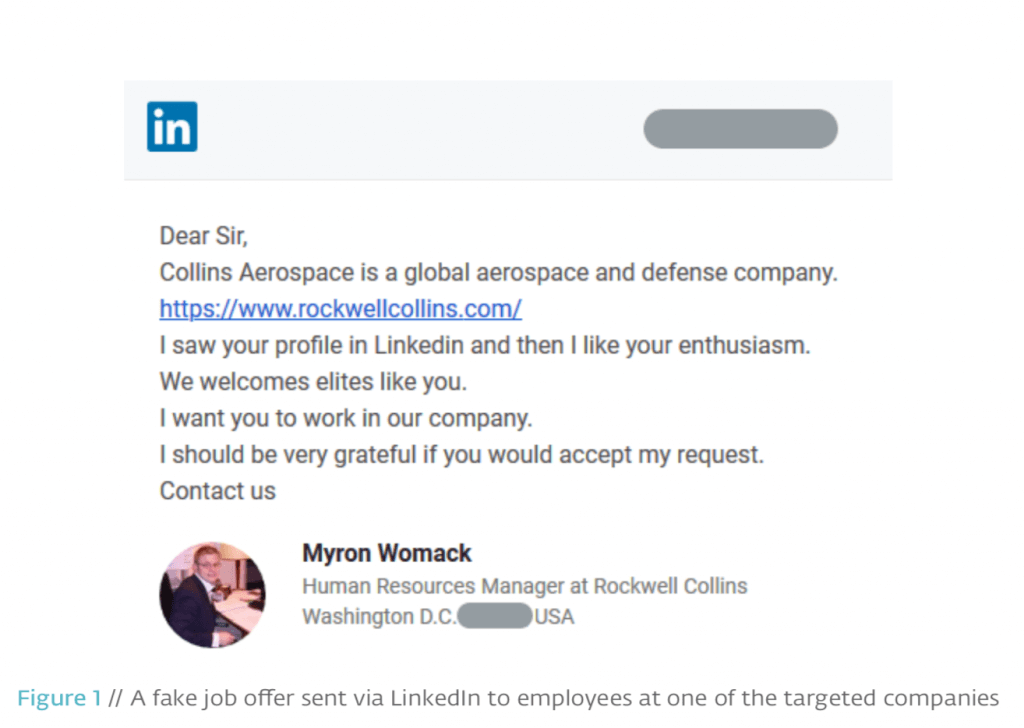Viewport: 1024px width, 728px height.
Task: Click the LinkedIn logo icon
Action: coord(171,127)
